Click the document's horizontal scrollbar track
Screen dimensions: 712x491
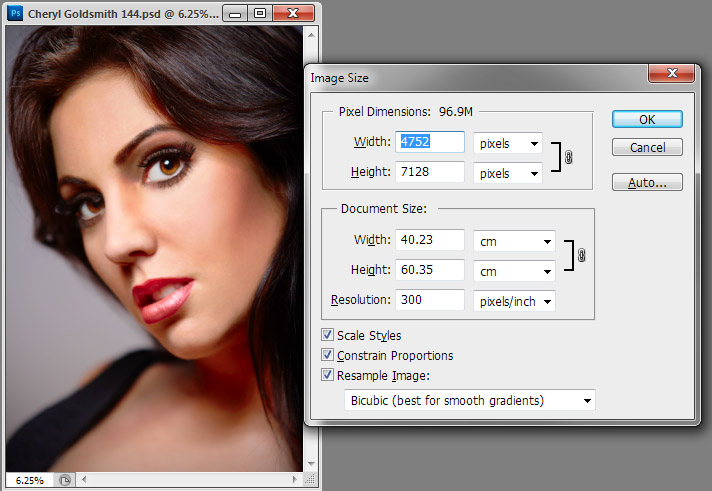point(189,479)
